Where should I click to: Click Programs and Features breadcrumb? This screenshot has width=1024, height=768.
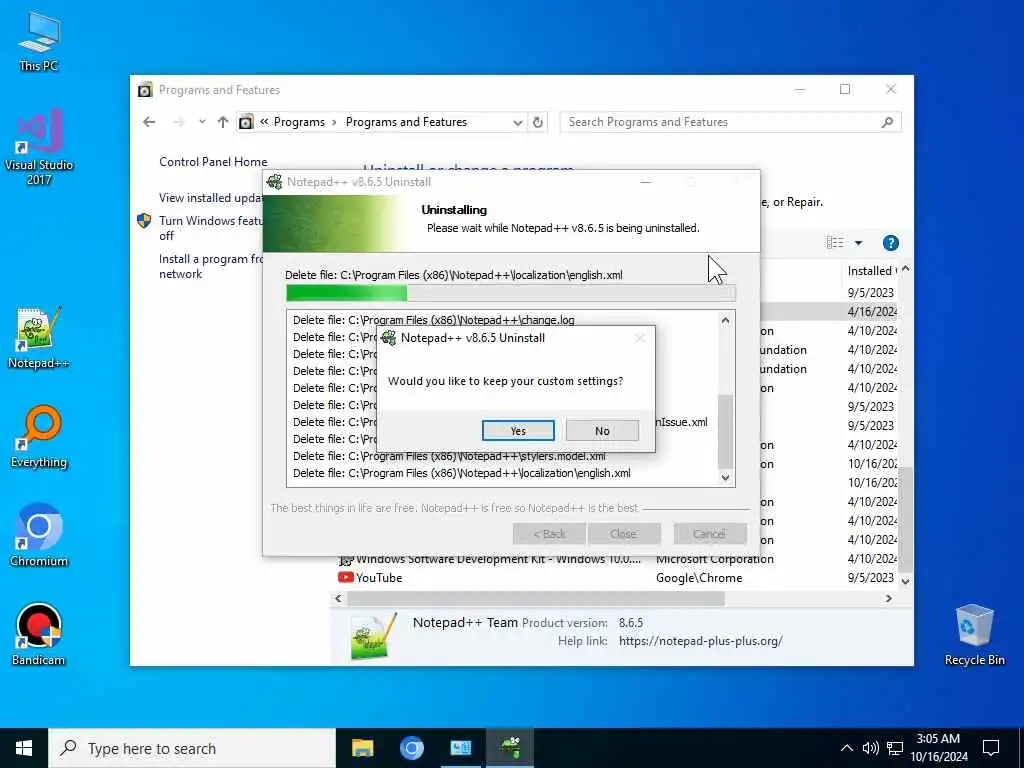(x=406, y=122)
